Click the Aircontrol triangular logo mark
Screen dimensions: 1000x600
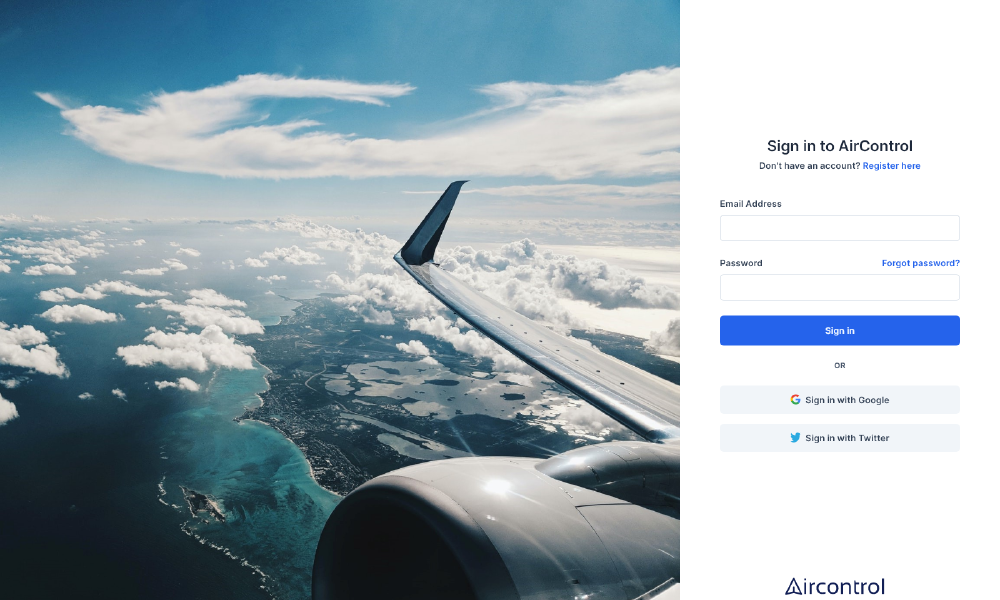tap(793, 587)
